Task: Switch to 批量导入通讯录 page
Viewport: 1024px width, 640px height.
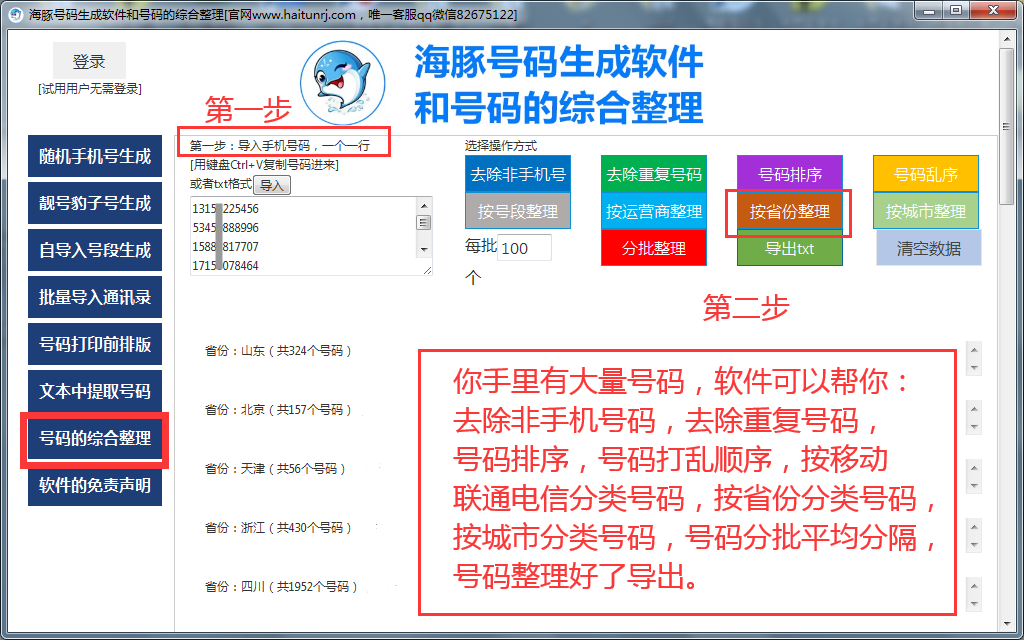Action: point(95,298)
